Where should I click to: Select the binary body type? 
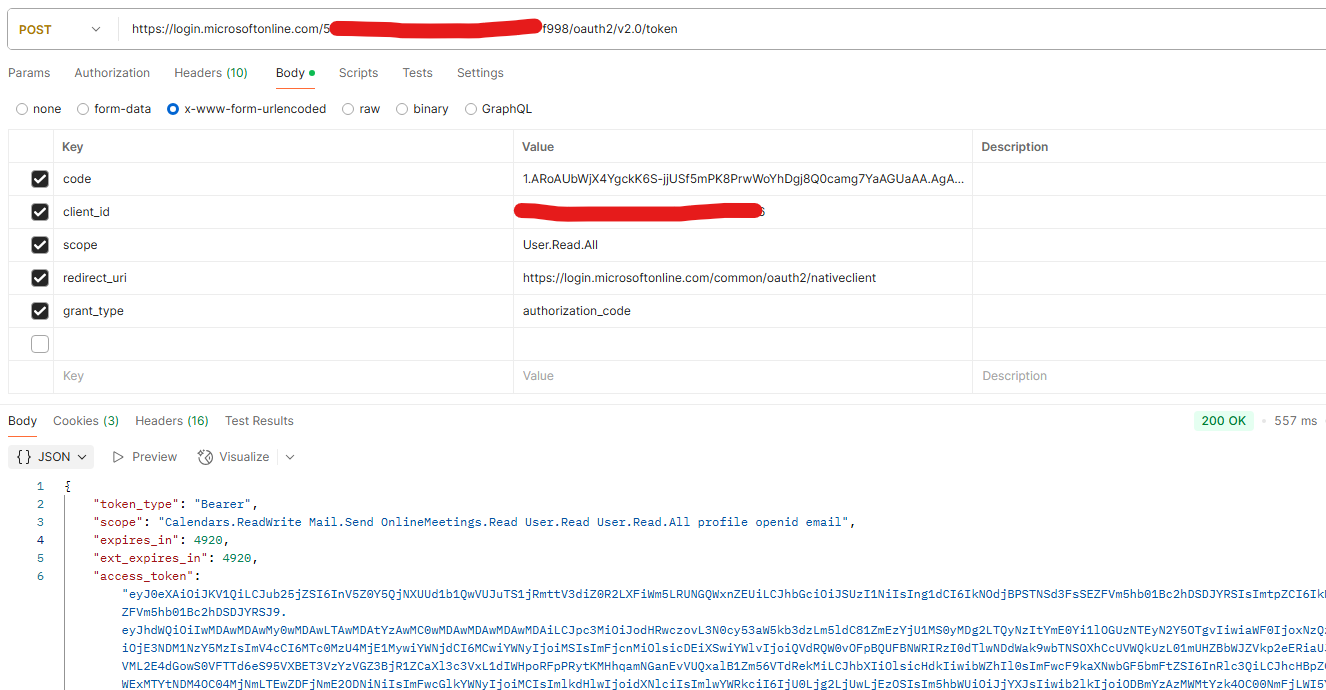coord(422,109)
